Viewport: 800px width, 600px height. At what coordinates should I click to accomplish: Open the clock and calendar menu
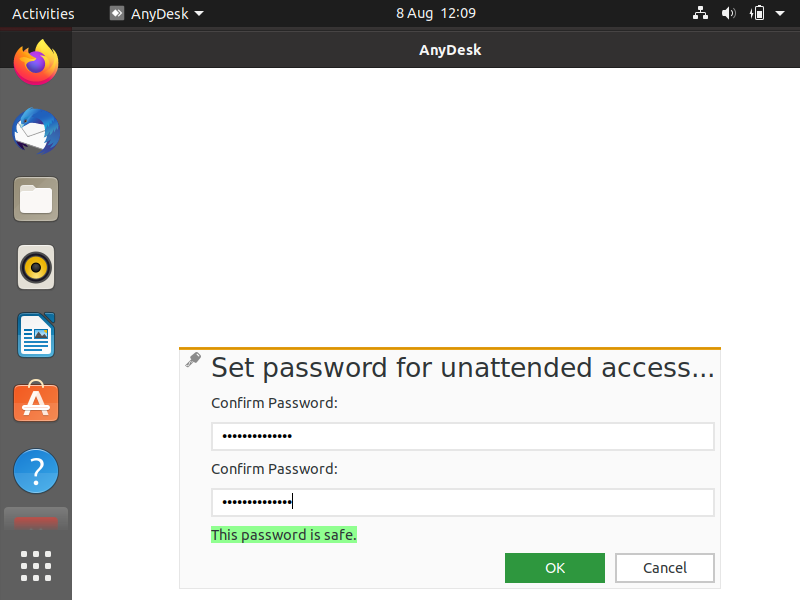(436, 13)
